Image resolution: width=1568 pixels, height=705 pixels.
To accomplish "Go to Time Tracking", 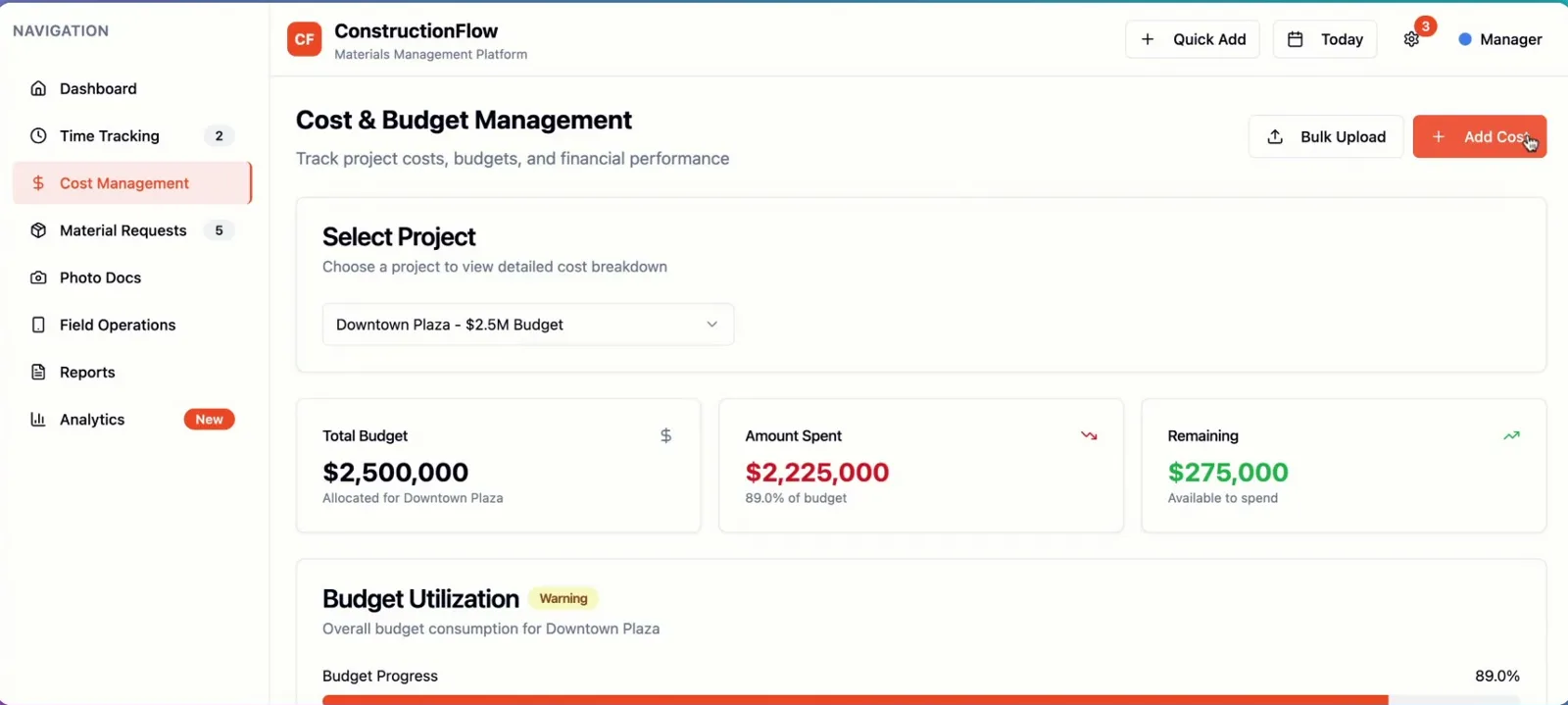I will click(x=132, y=135).
